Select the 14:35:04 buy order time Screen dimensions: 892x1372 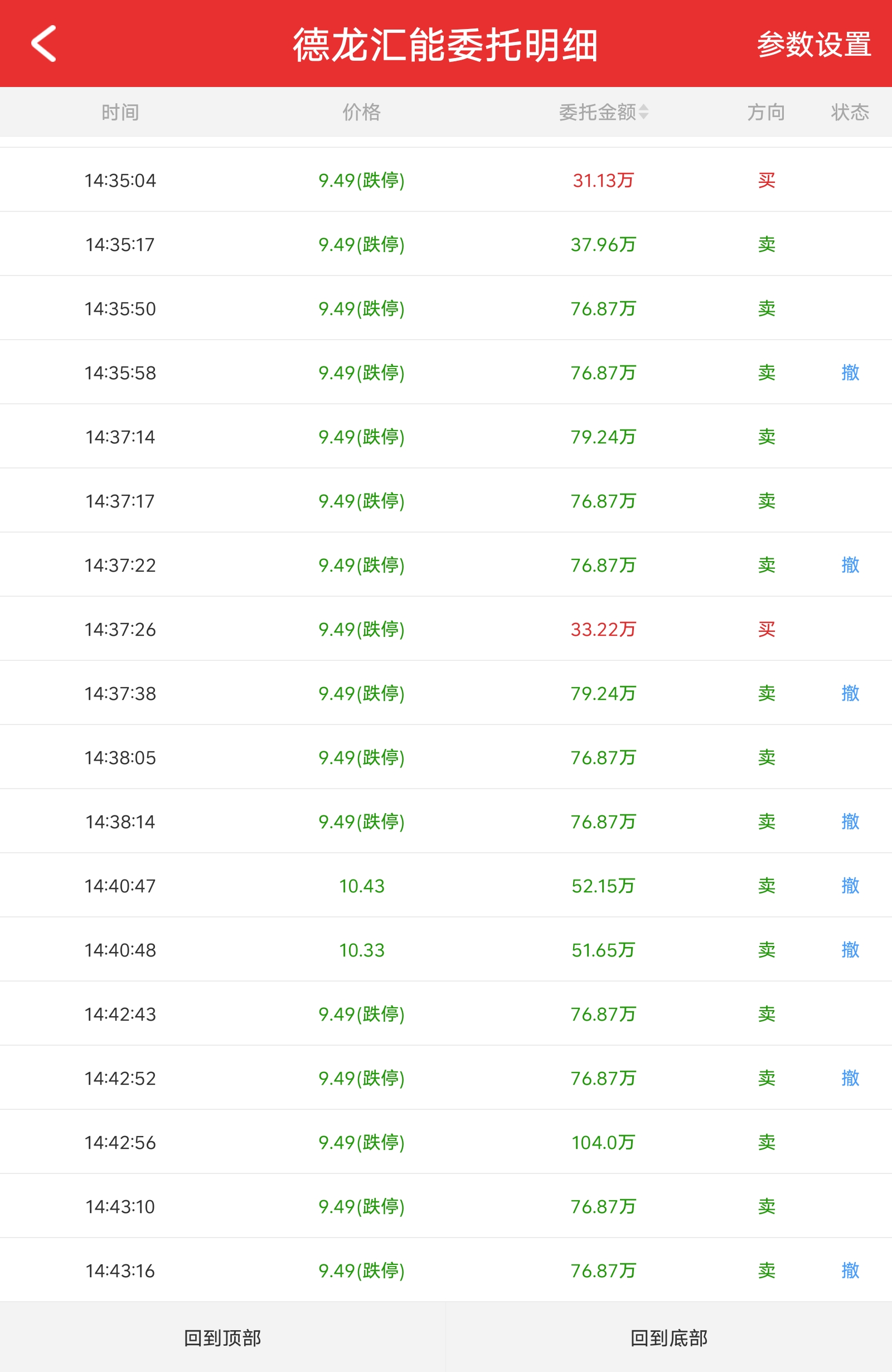[x=120, y=181]
